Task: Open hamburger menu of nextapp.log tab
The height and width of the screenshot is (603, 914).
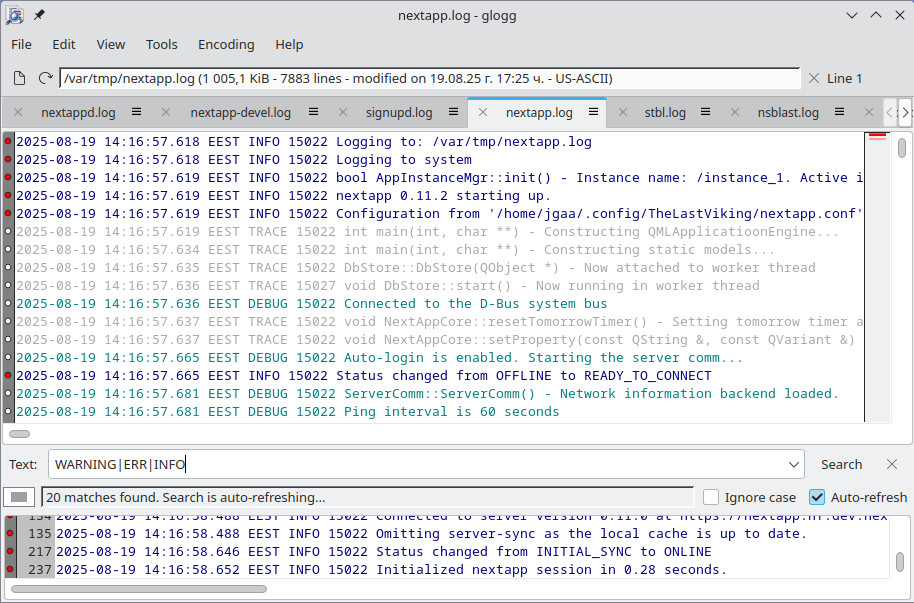Action: pos(593,112)
